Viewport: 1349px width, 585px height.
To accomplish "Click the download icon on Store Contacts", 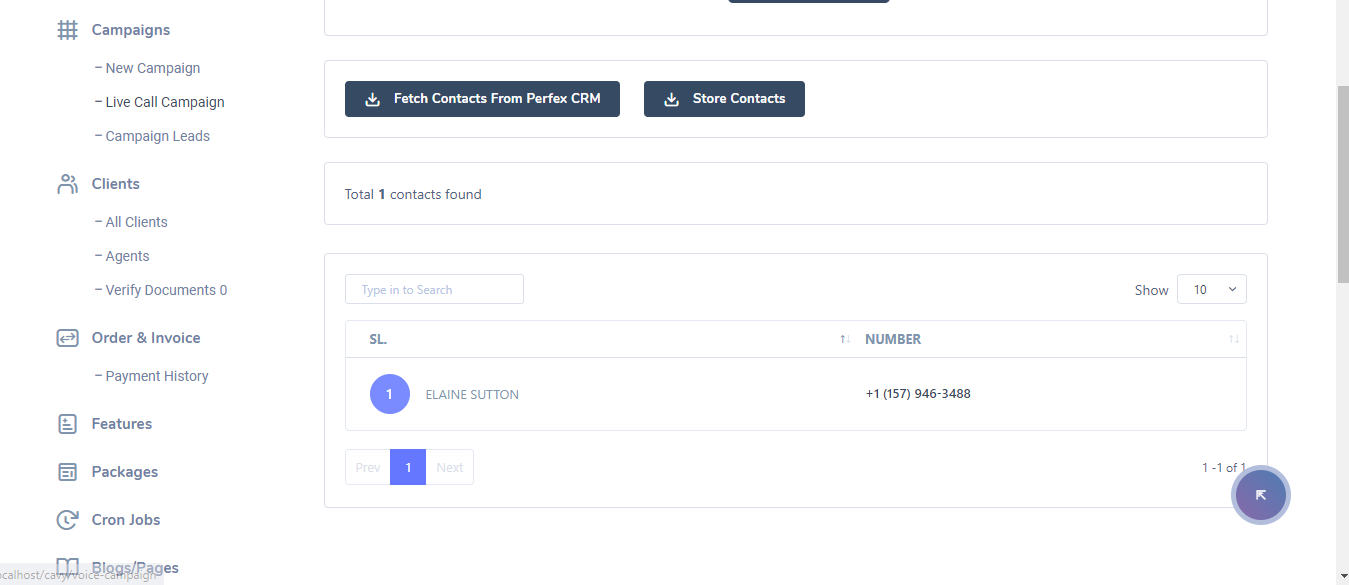I will (670, 98).
